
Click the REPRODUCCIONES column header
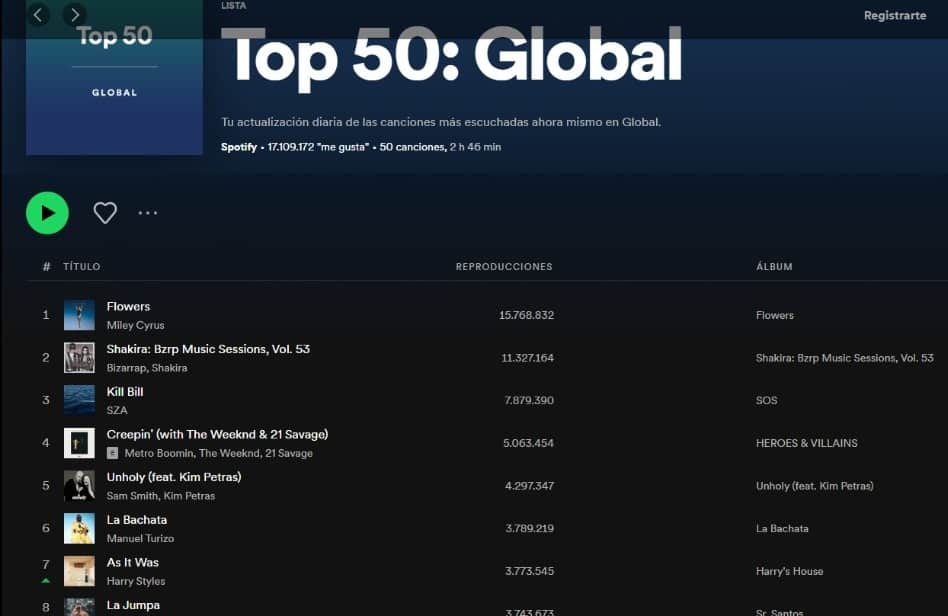504,267
